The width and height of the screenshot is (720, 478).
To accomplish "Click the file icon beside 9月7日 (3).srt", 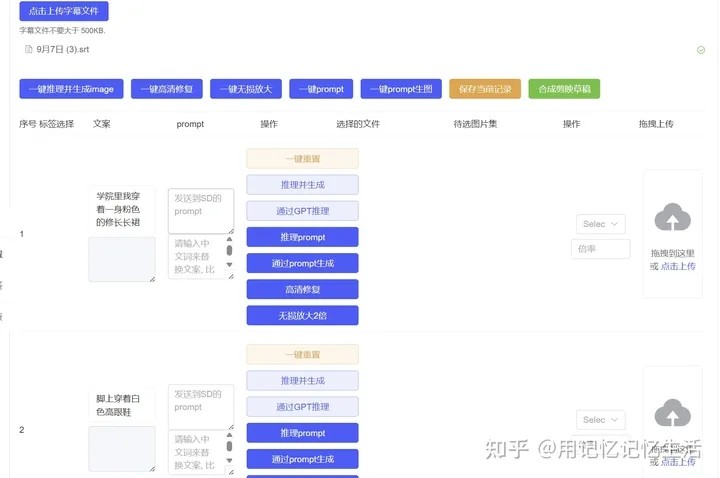I will tap(29, 49).
